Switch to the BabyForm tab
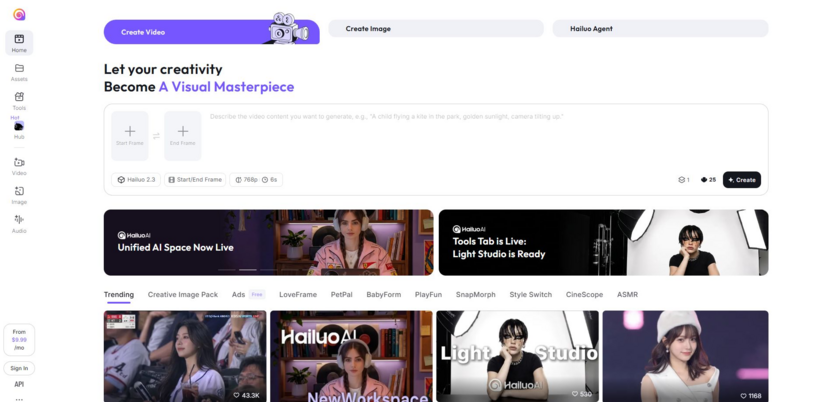Screen dimensions: 832x402 coord(384,295)
